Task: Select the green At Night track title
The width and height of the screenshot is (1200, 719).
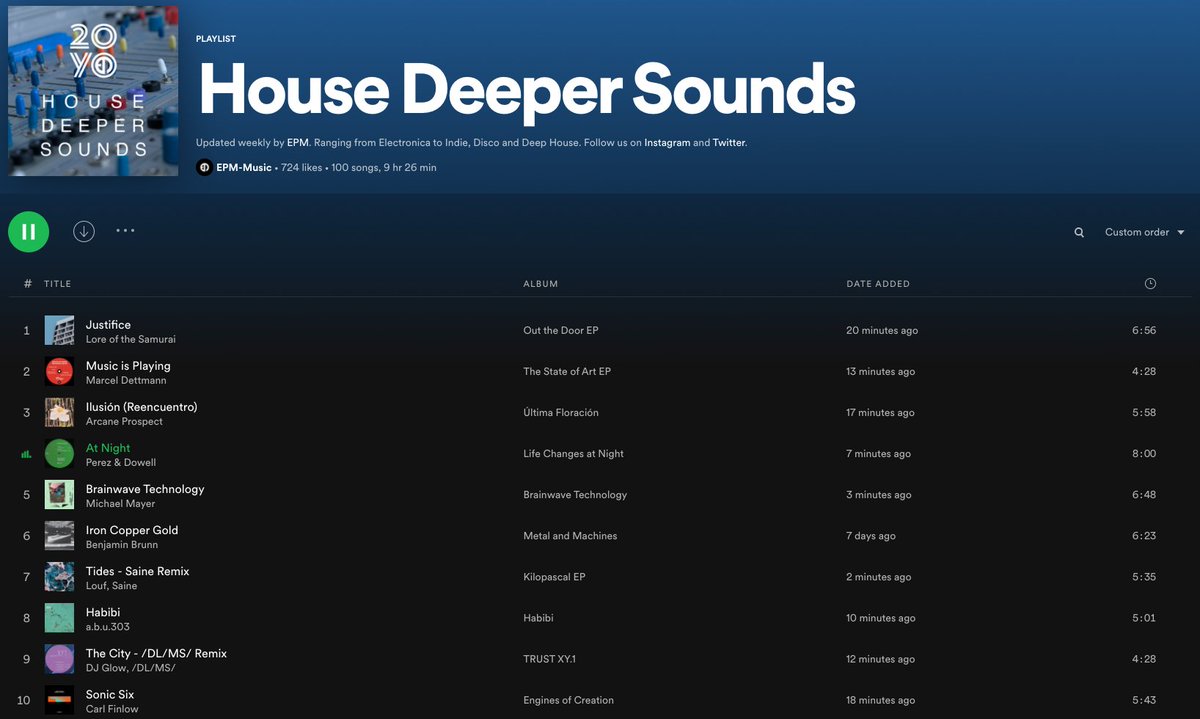Action: pos(108,448)
